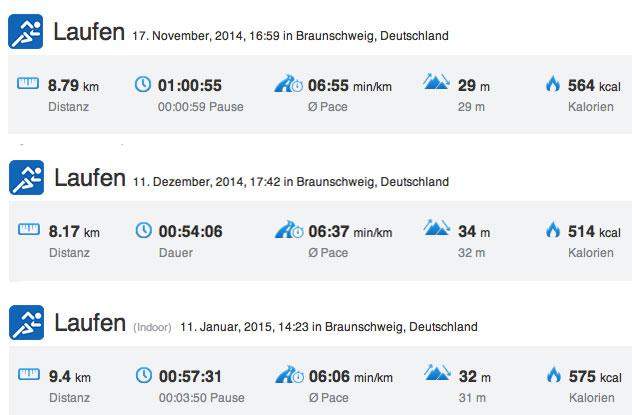Click the clock icon next to 01:00:55
Viewport: 632px width, 415px height.
coord(143,84)
